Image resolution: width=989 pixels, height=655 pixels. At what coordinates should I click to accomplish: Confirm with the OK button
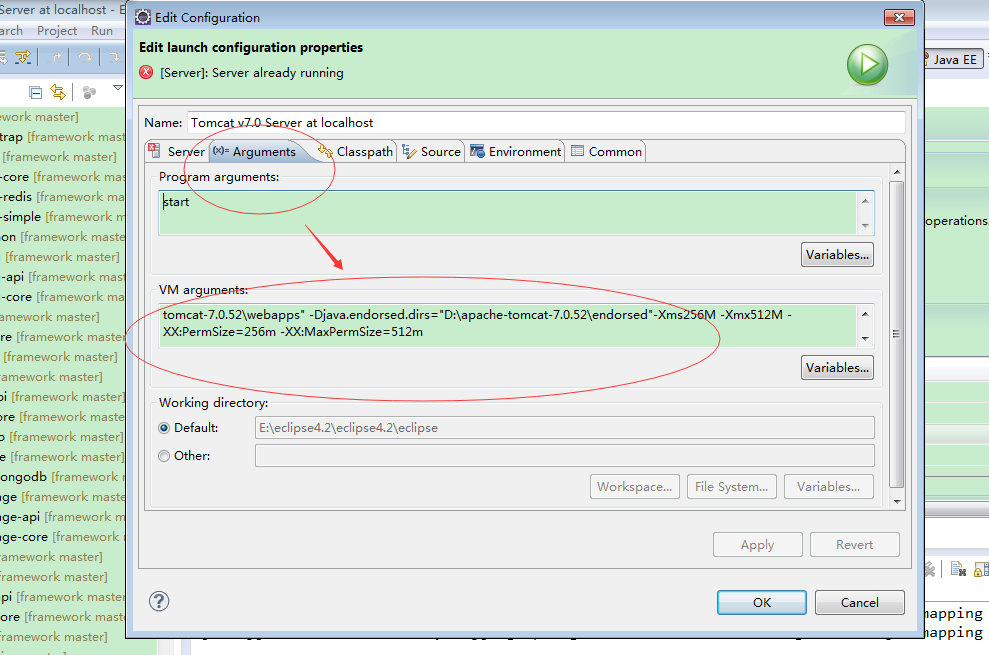coord(762,602)
